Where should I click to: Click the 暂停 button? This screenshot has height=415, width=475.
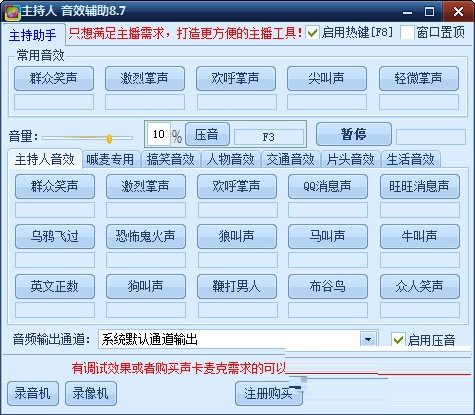tap(354, 134)
